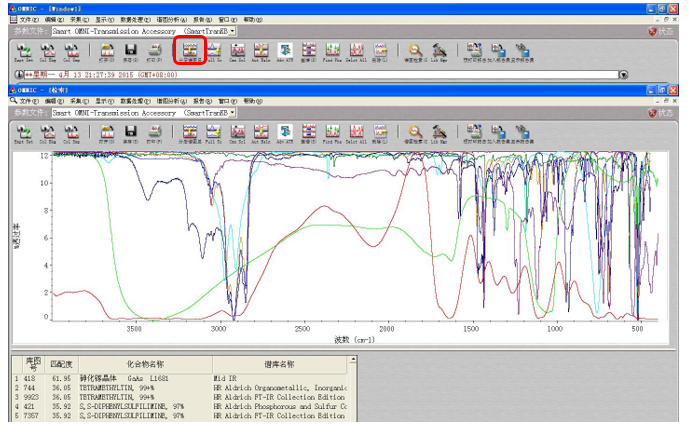Click Adv ATR icon in lower toolbar
The height and width of the screenshot is (432, 689).
tap(285, 133)
